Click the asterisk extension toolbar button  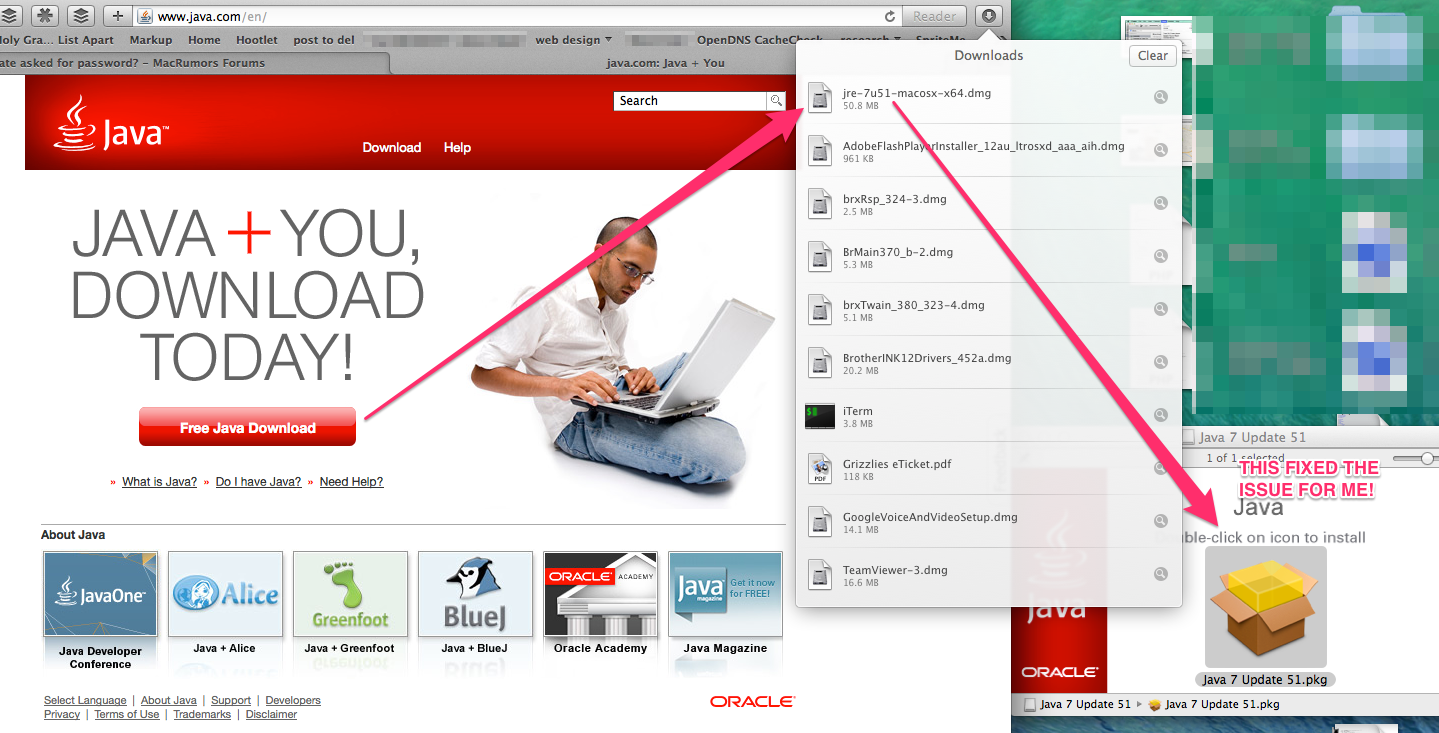(45, 16)
